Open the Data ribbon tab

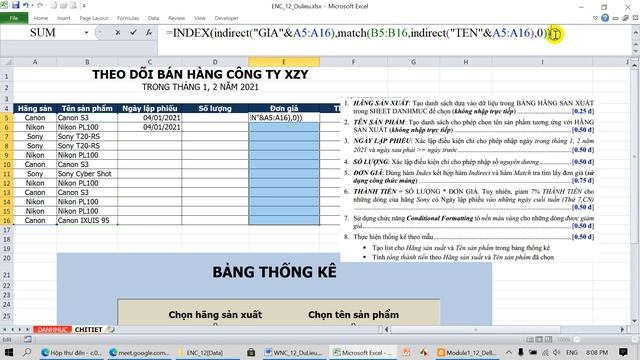pyautogui.click(x=153, y=18)
